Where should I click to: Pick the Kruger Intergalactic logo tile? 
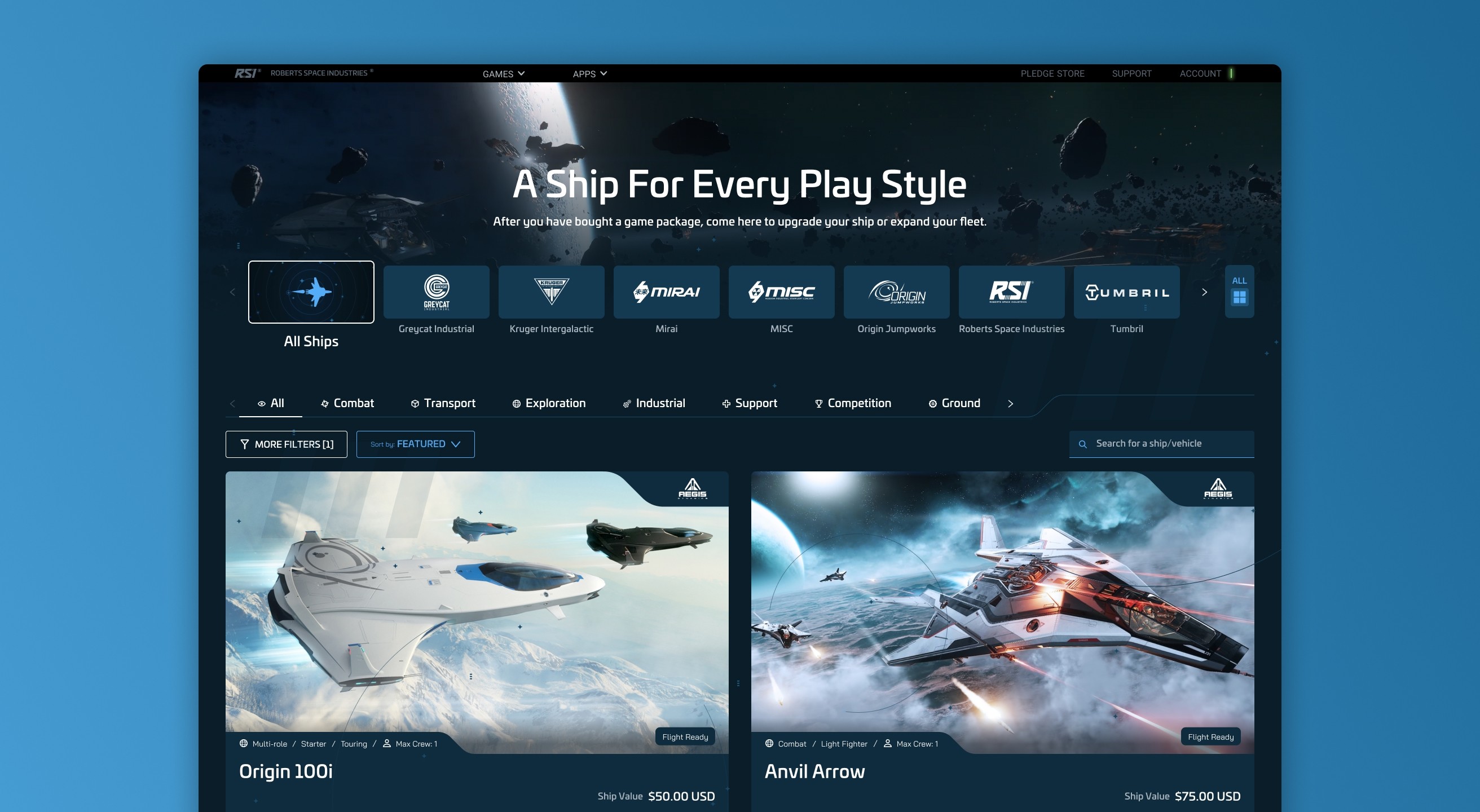tap(551, 292)
